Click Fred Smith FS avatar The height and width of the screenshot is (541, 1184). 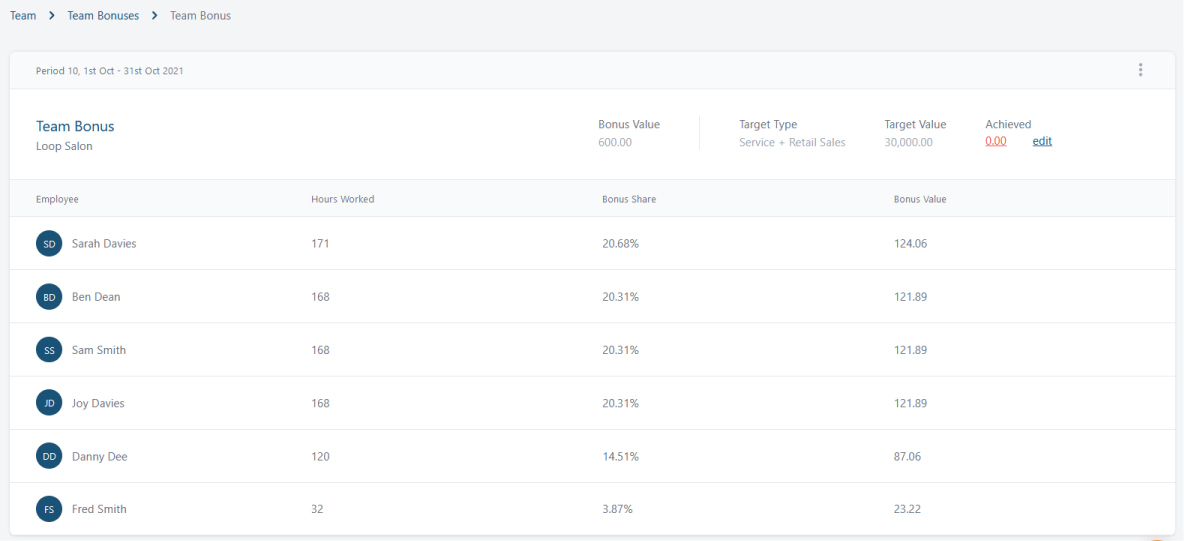click(x=49, y=509)
